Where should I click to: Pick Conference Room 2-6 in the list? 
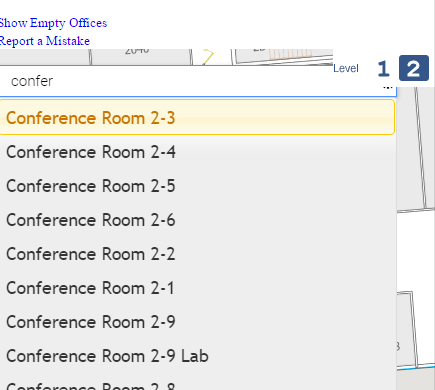pyautogui.click(x=198, y=220)
